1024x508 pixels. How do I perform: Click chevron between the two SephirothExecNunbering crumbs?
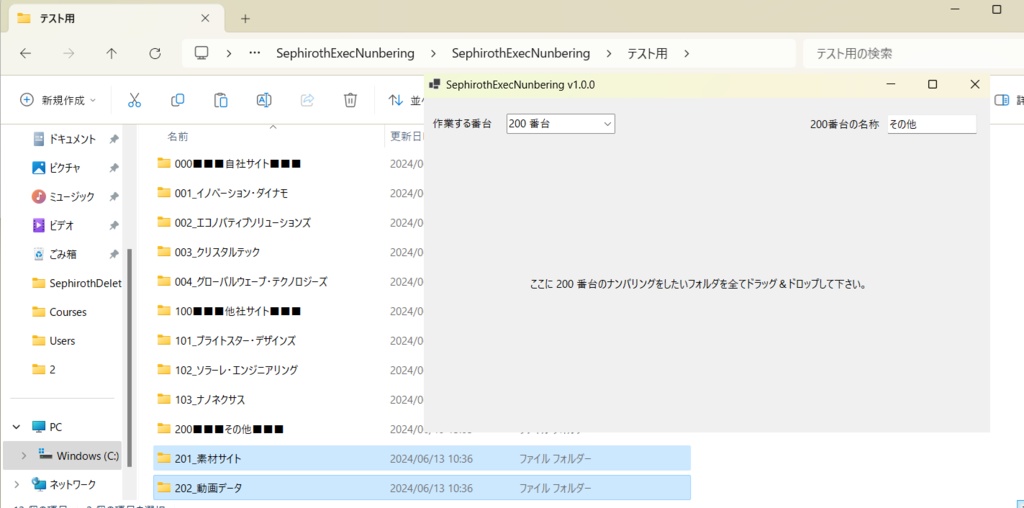click(433, 54)
